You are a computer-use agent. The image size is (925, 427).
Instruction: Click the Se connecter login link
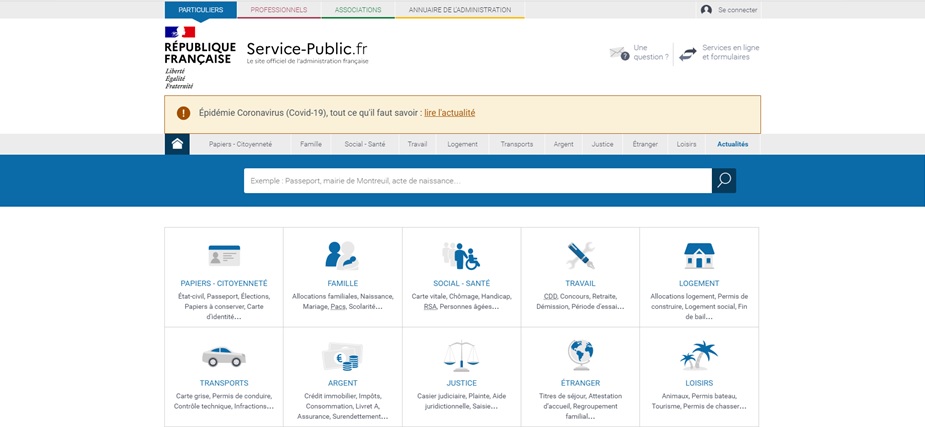click(x=730, y=10)
